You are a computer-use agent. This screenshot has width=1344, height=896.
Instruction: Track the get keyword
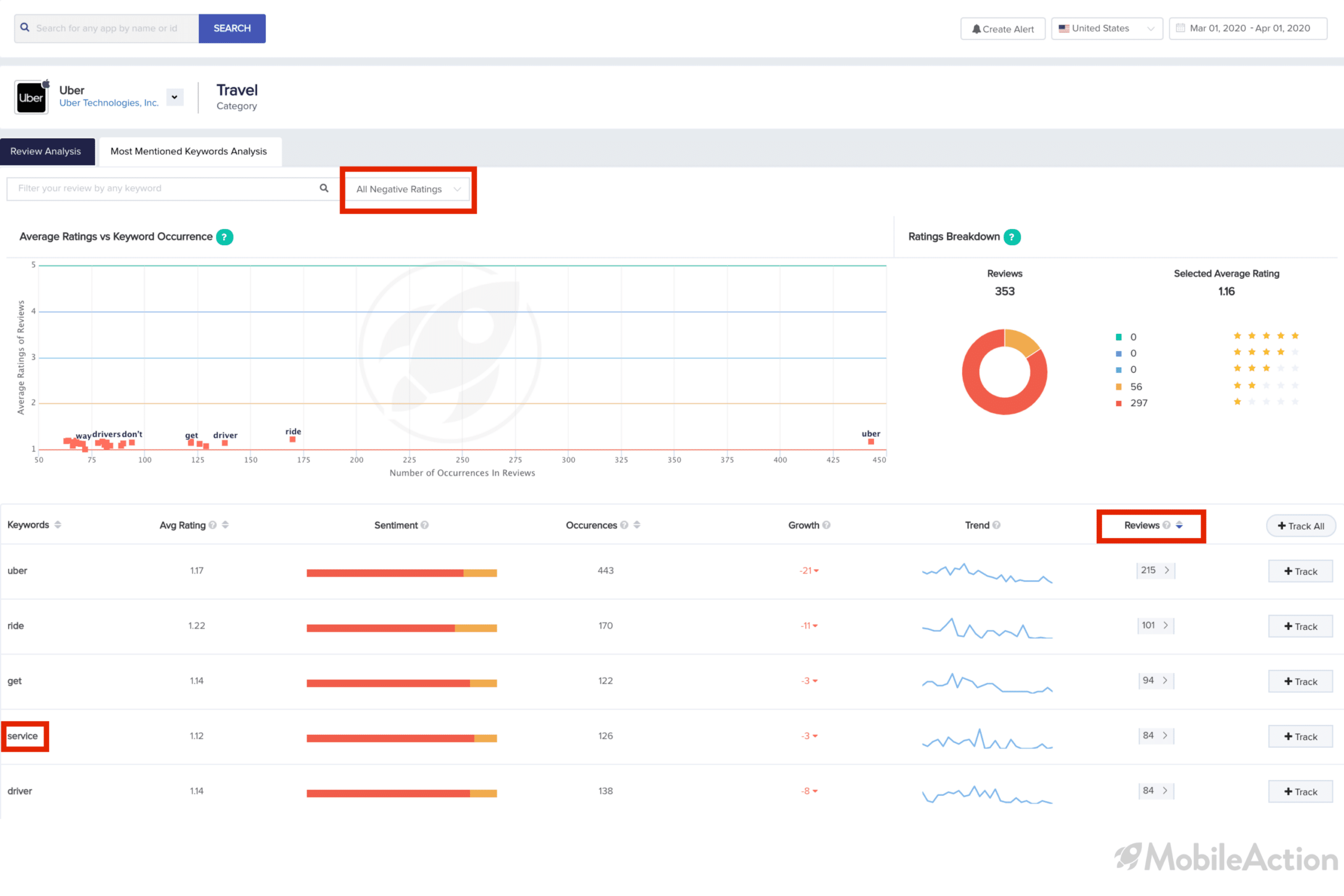[1300, 681]
